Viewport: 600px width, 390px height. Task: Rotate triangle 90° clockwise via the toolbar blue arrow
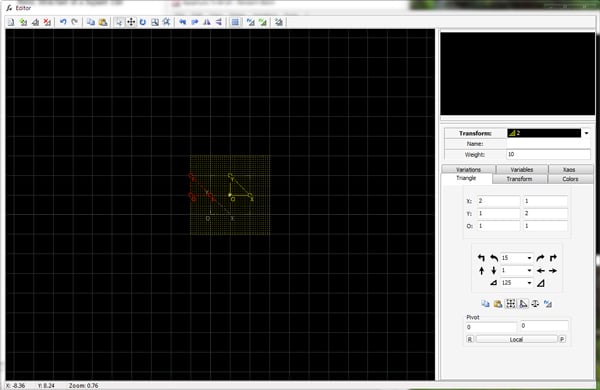pyautogui.click(x=194, y=22)
